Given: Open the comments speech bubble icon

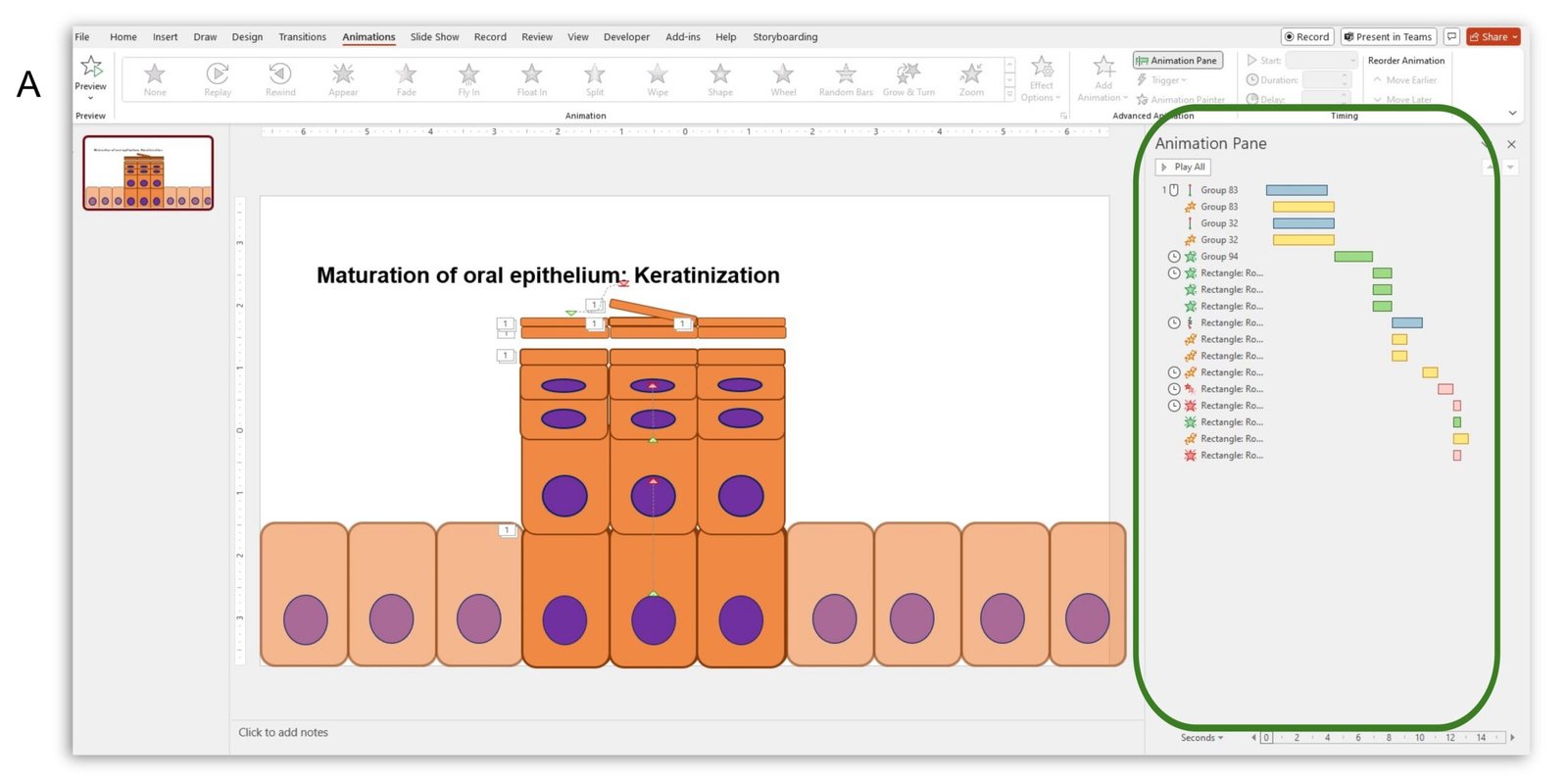Looking at the screenshot, I should (1451, 37).
